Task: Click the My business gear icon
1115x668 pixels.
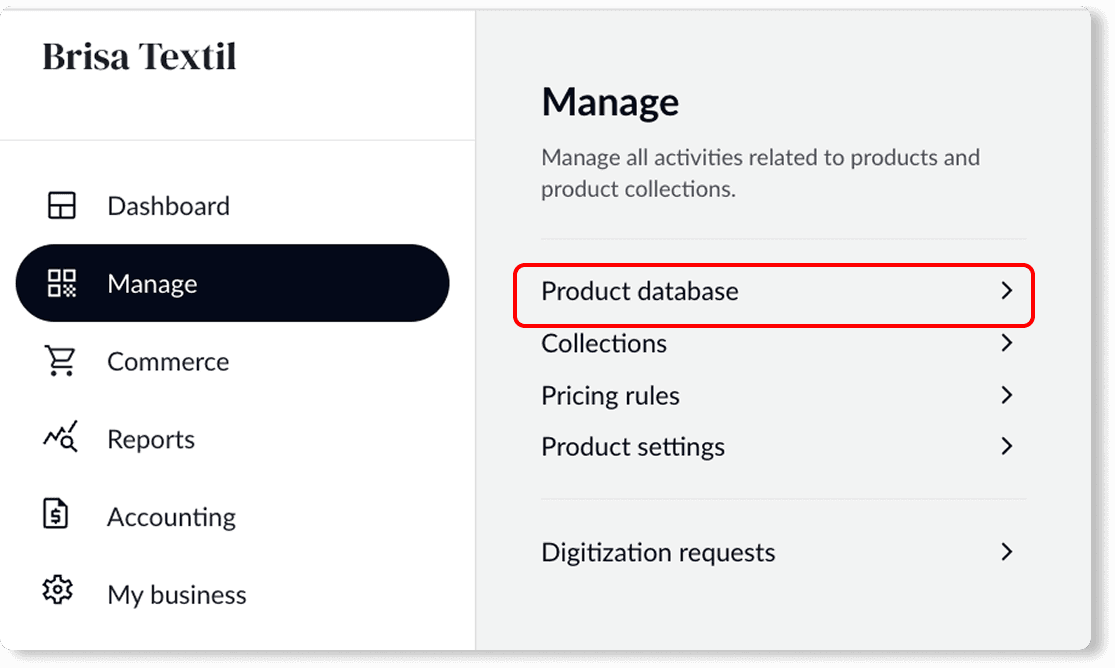Action: coord(58,590)
